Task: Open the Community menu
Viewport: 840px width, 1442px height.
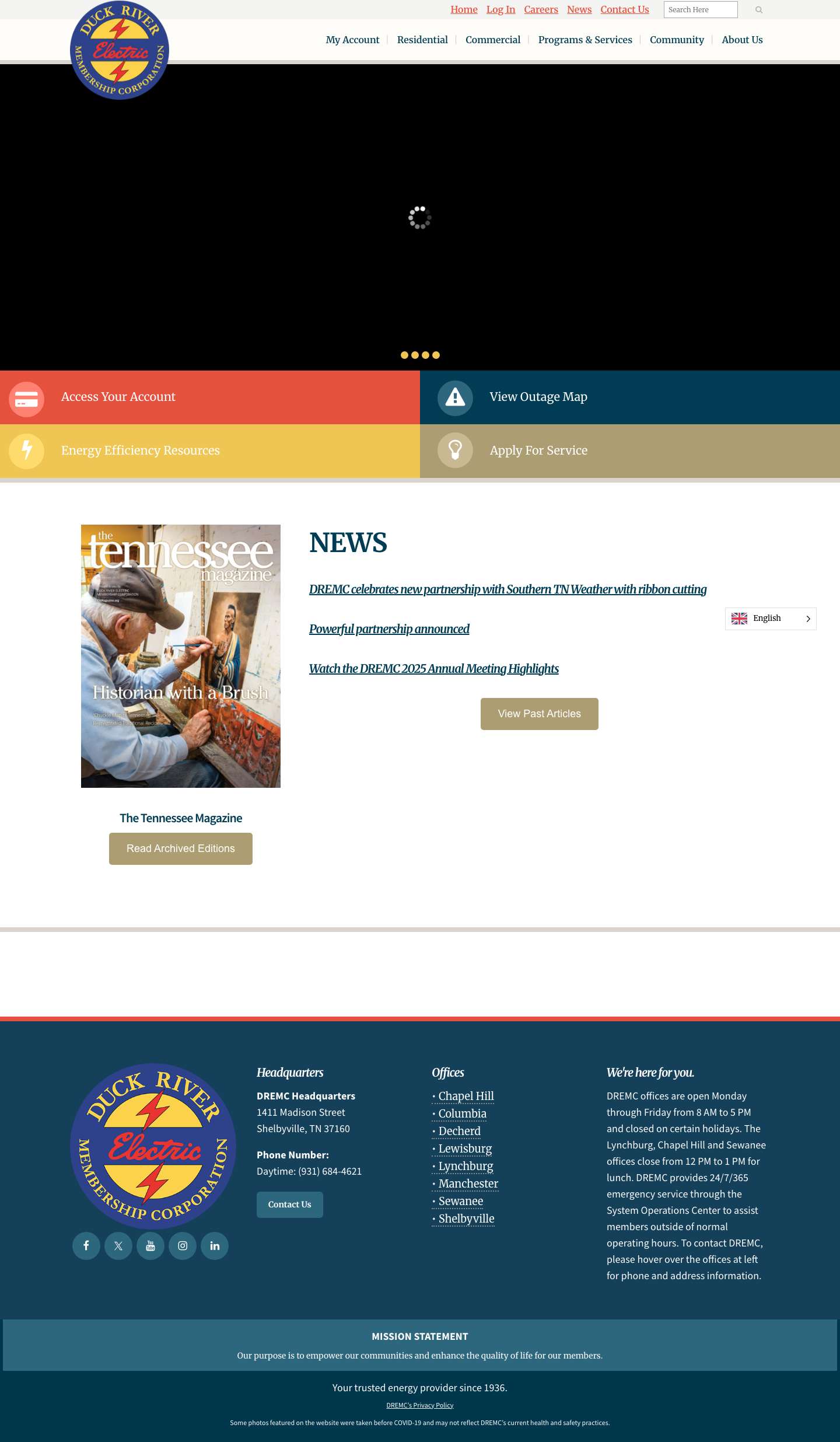Action: coord(677,40)
